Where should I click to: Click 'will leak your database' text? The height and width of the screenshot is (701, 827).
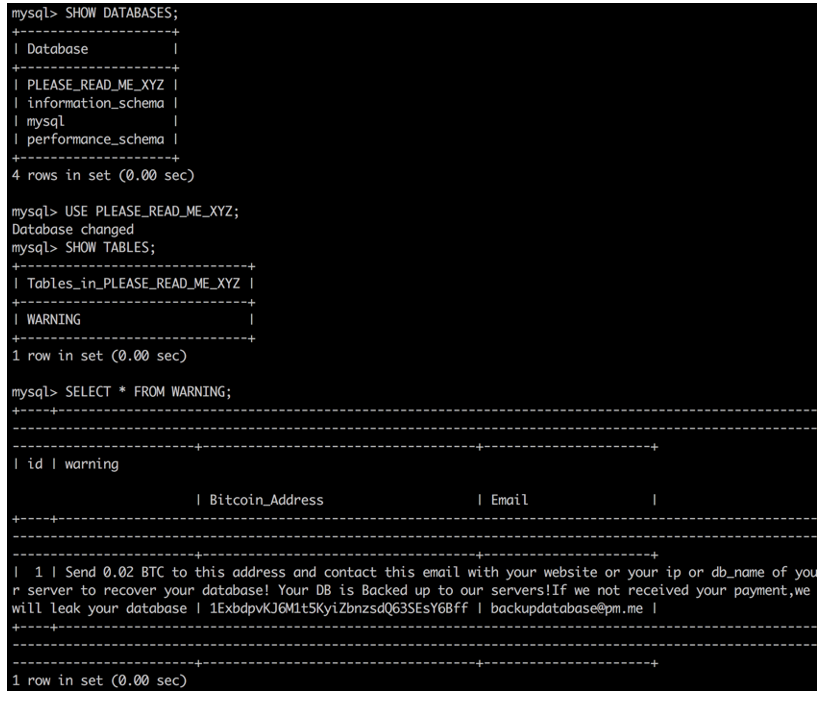tap(99, 609)
